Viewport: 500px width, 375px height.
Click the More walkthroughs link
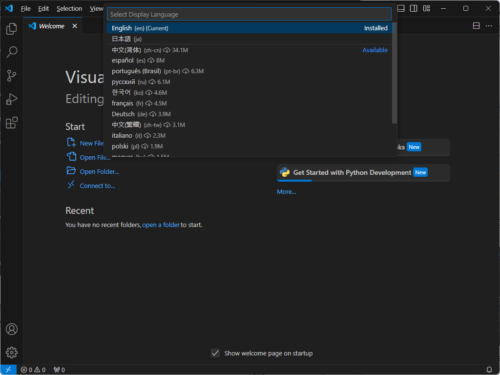286,192
